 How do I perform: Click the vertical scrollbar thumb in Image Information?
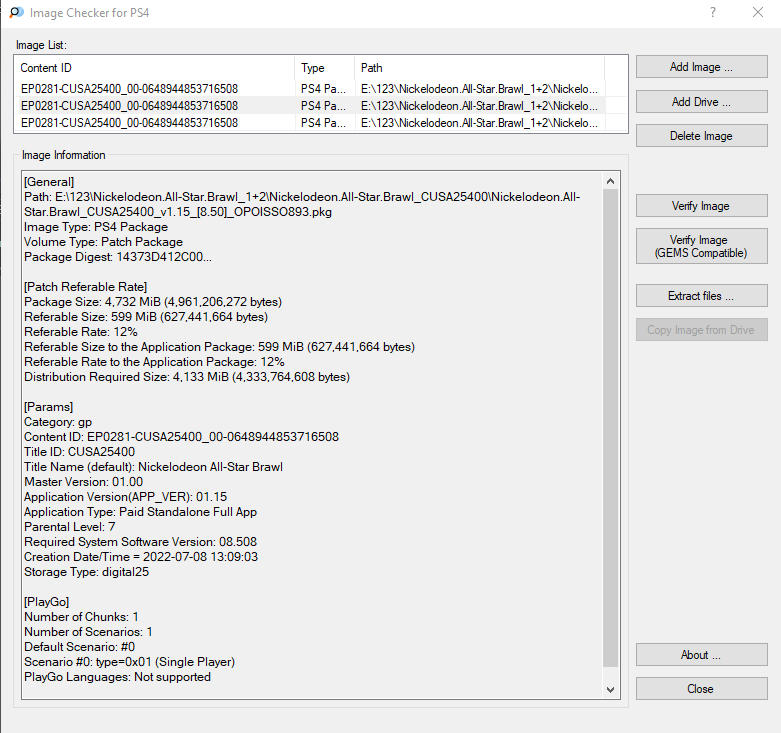click(611, 427)
